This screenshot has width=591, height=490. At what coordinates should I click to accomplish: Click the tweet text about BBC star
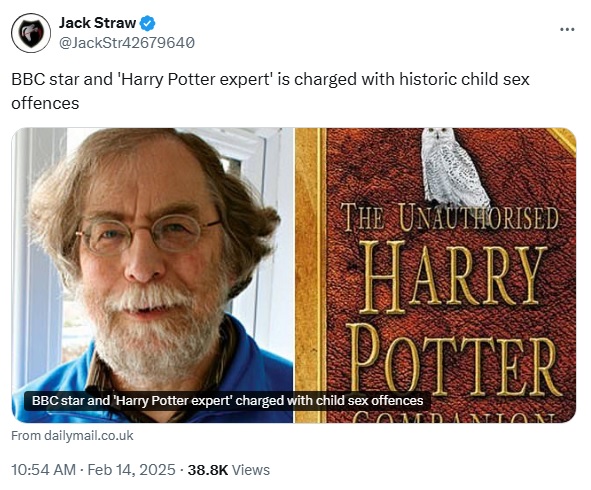click(x=270, y=91)
